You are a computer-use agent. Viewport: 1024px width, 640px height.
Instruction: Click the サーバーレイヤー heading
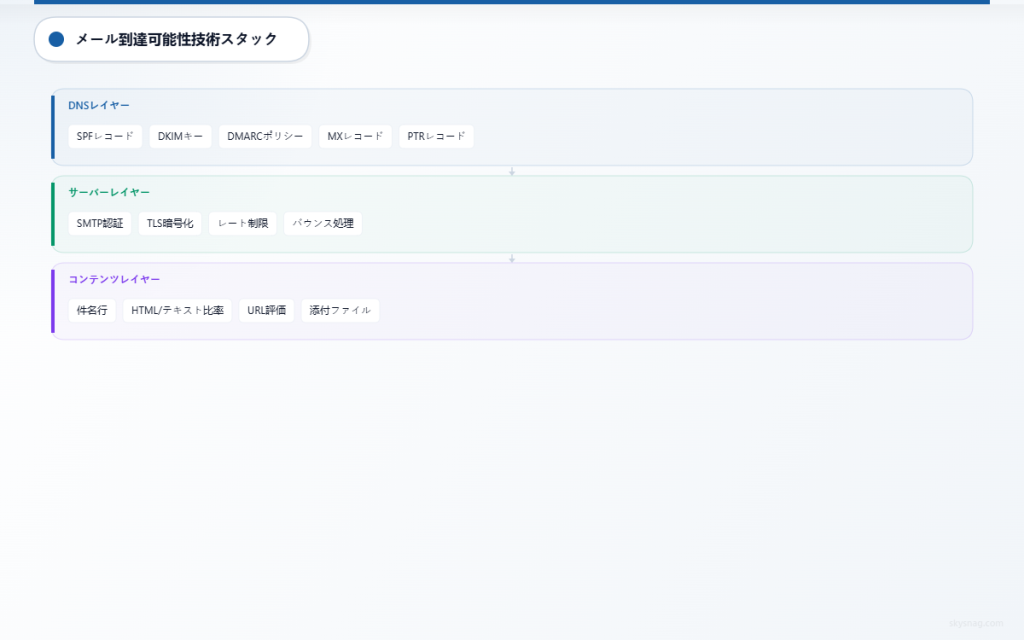109,192
